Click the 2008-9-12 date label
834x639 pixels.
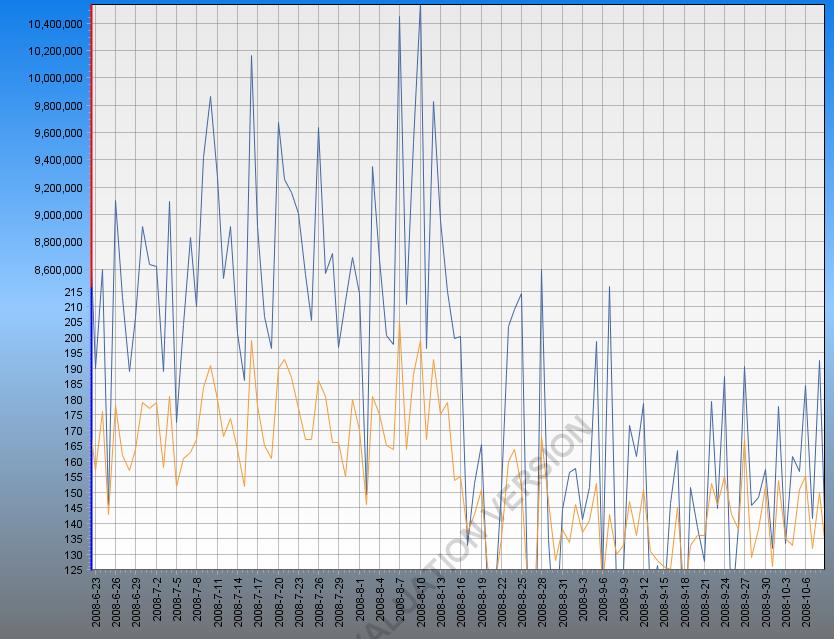(x=644, y=600)
